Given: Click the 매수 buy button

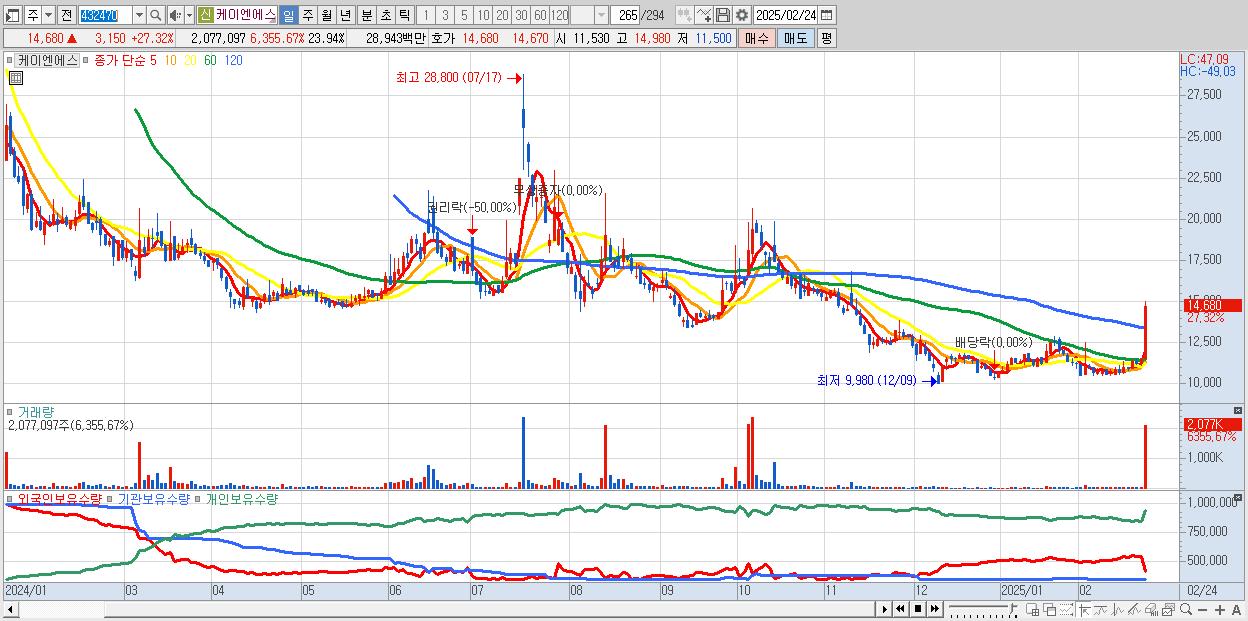Looking at the screenshot, I should [x=757, y=38].
